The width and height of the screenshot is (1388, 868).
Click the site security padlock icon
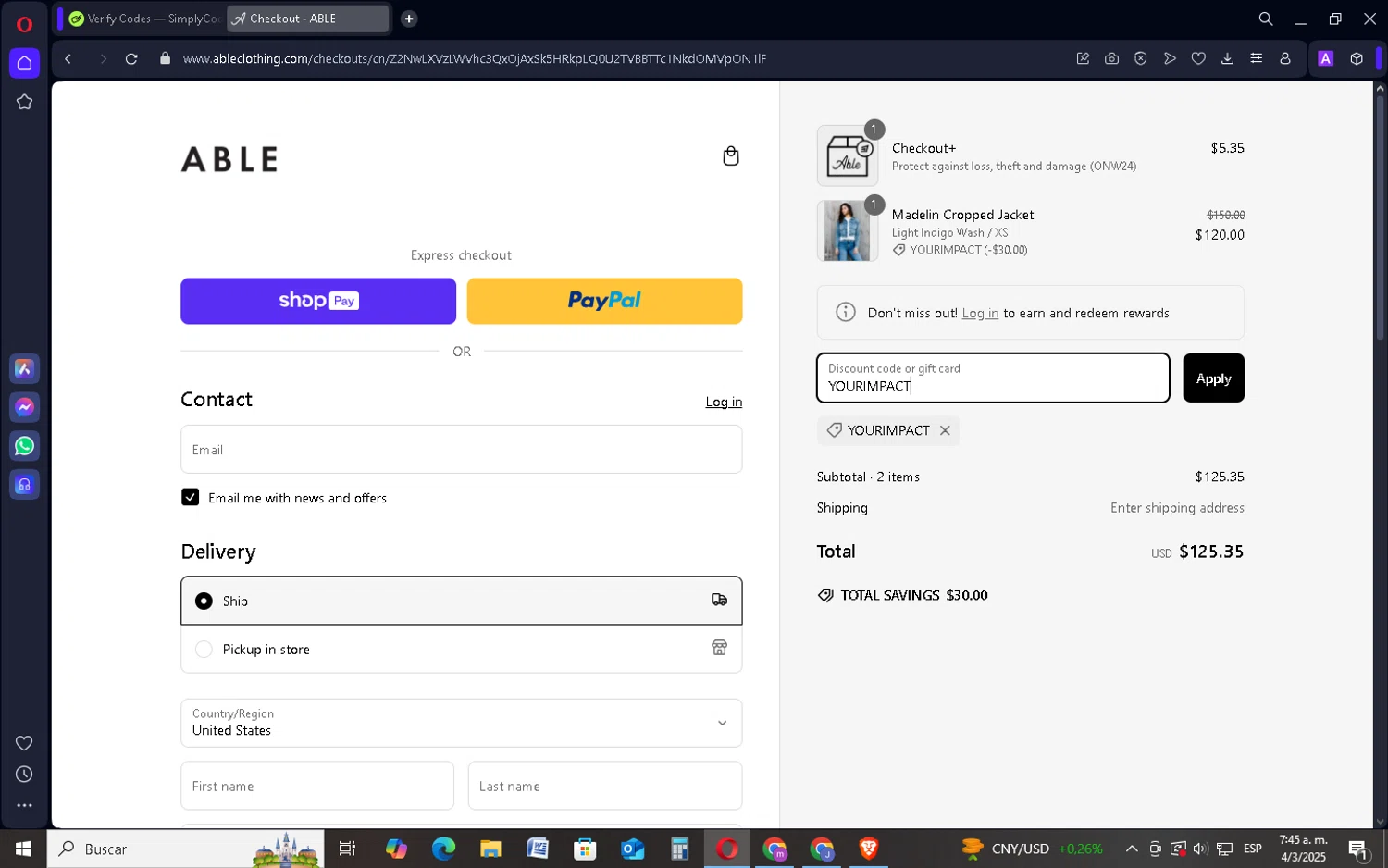pos(166,58)
